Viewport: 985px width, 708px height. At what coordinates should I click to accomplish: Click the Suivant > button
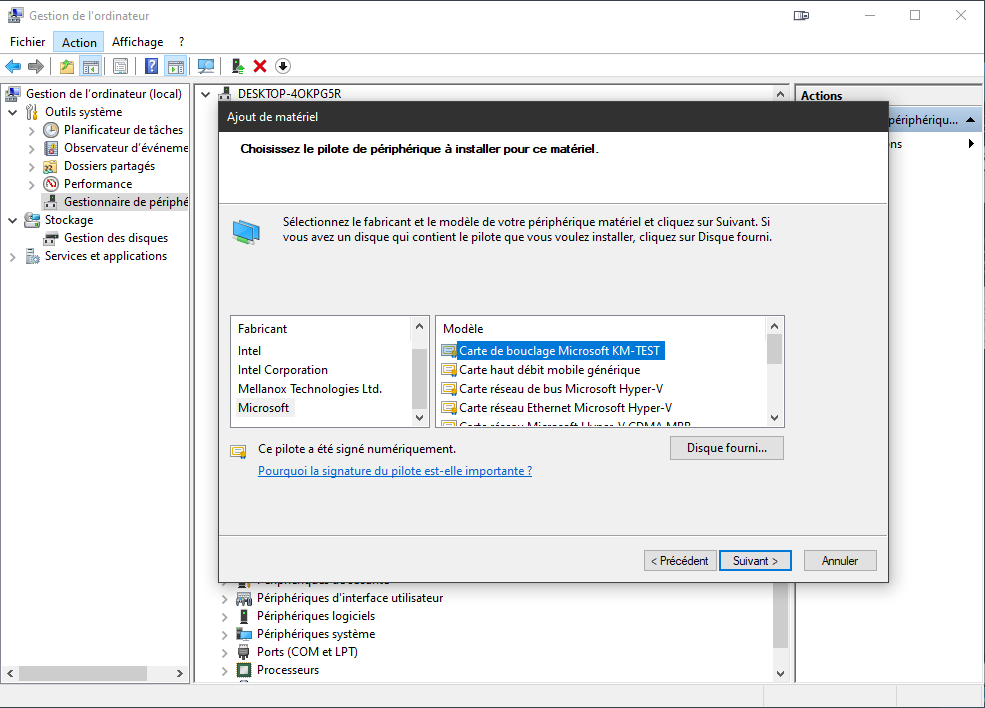click(755, 560)
